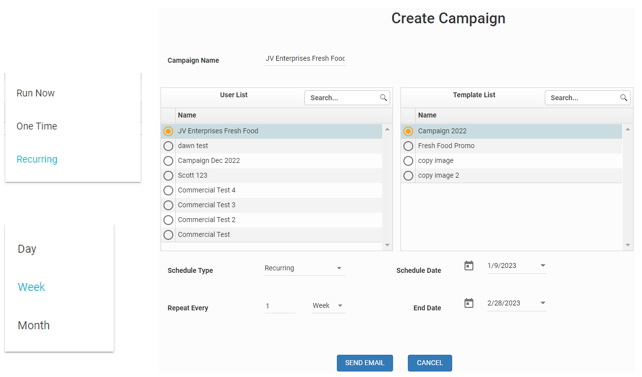Click the 'dawn test' row text

(193, 146)
